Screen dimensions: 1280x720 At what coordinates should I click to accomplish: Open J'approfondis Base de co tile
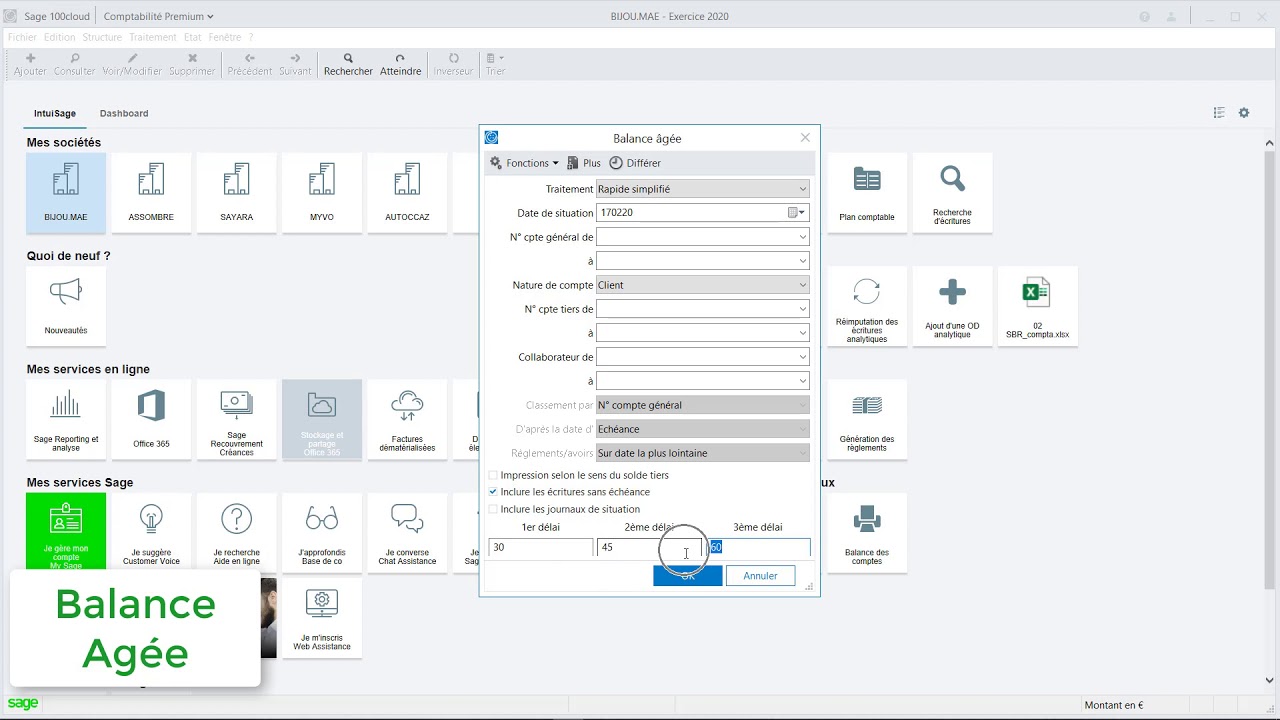322,532
